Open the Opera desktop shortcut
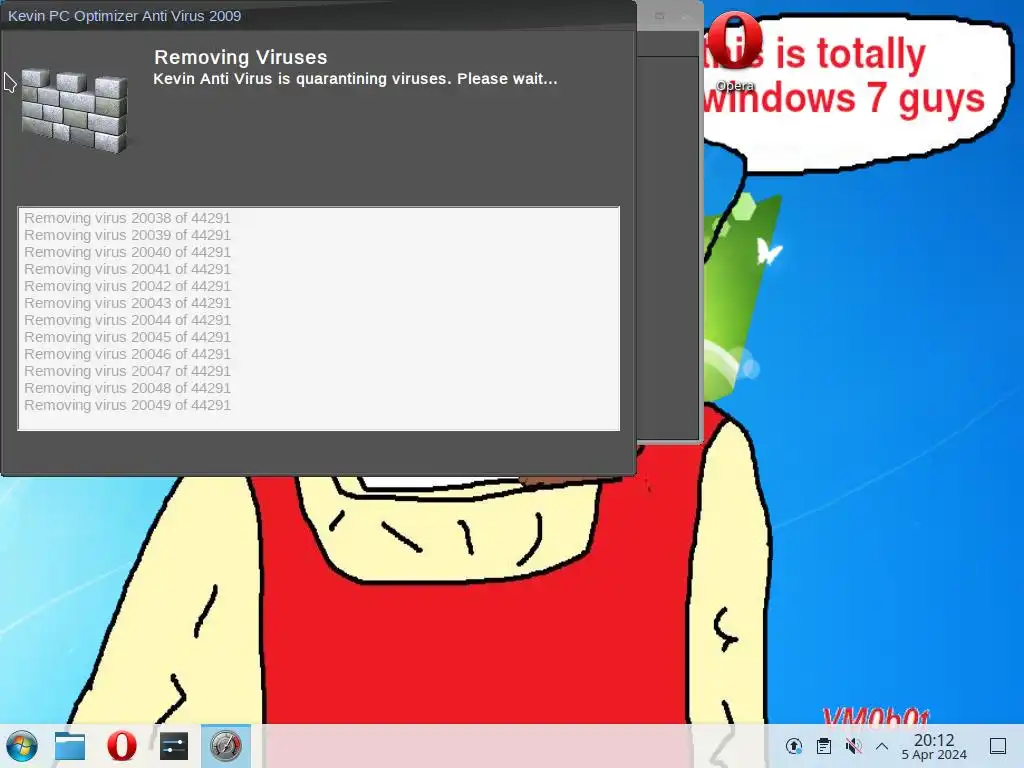Screen dimensions: 1024x768 pos(735,51)
